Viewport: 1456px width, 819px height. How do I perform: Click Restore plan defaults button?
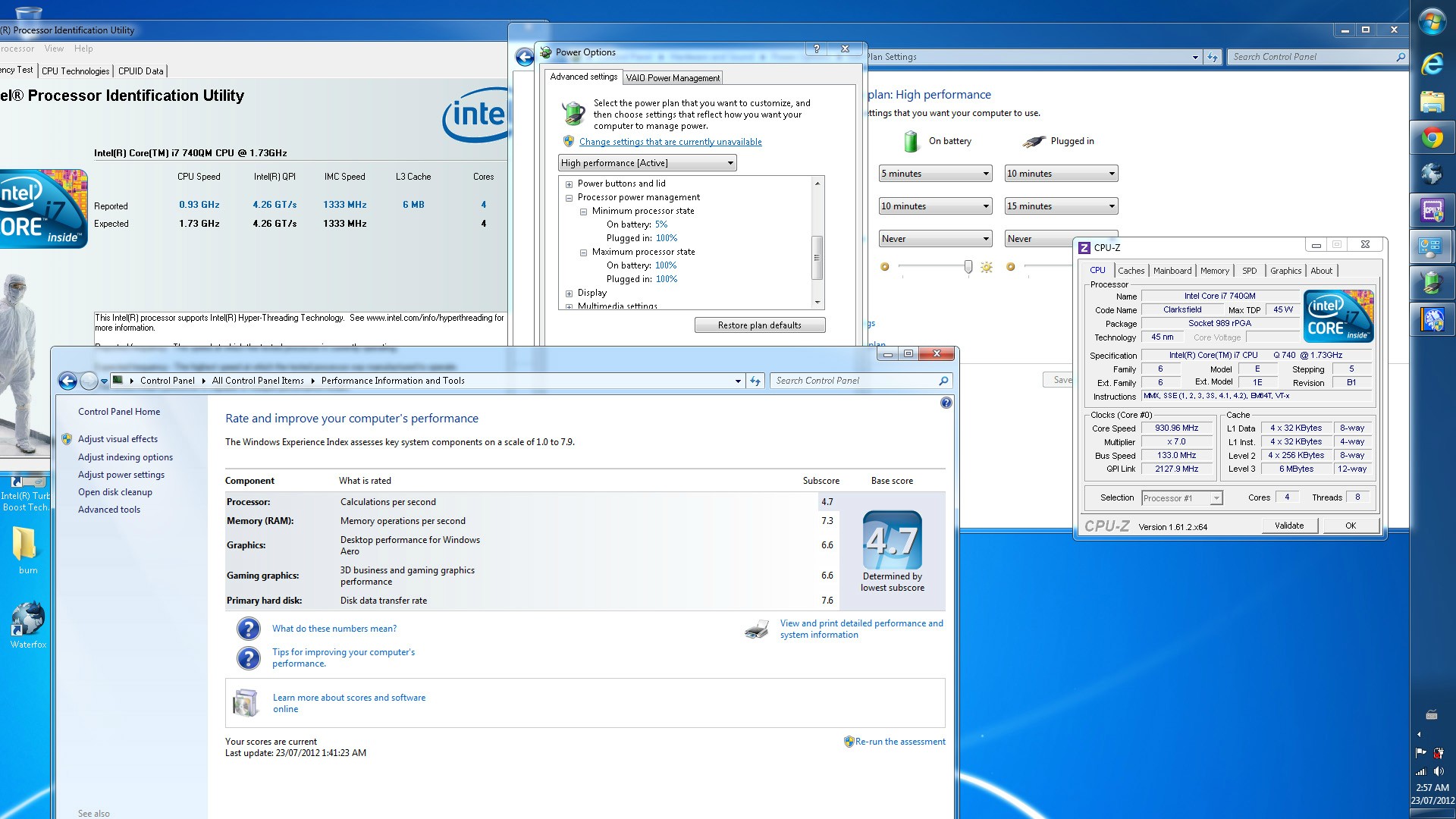(760, 325)
